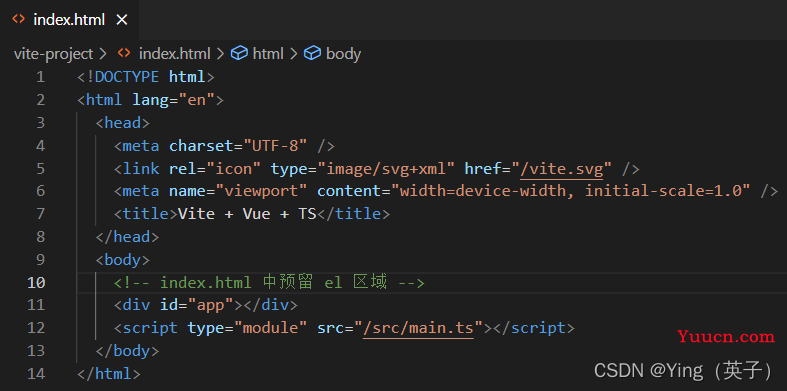Expand chevron after vite-project in breadcrumb
This screenshot has width=787, height=391.
(x=103, y=54)
